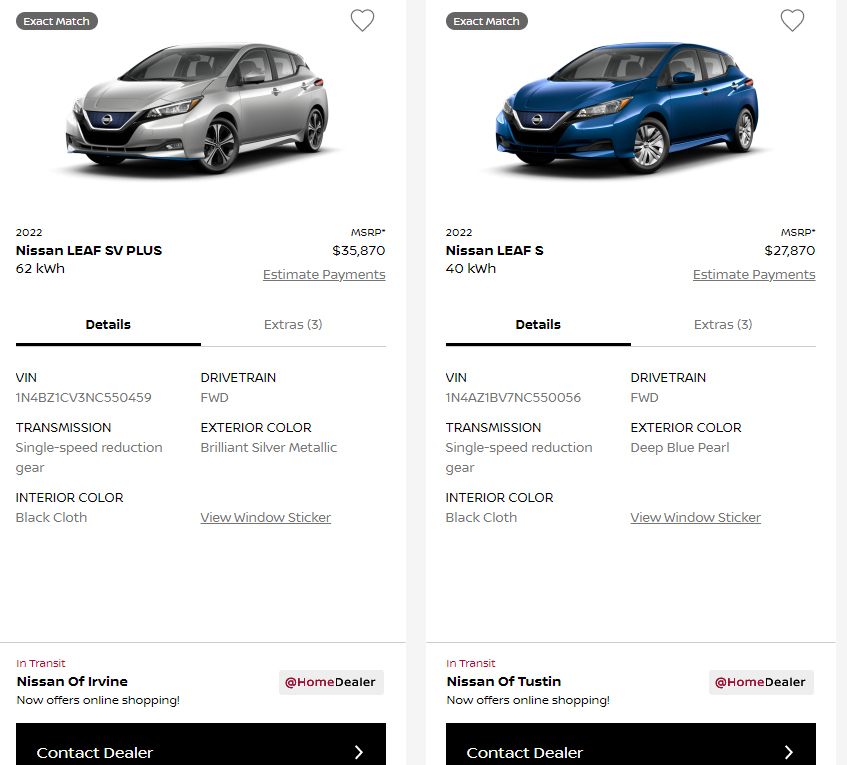The width and height of the screenshot is (847, 765).
Task: Open Extras (3) tab for LEAF SV PLUS
Action: [293, 325]
